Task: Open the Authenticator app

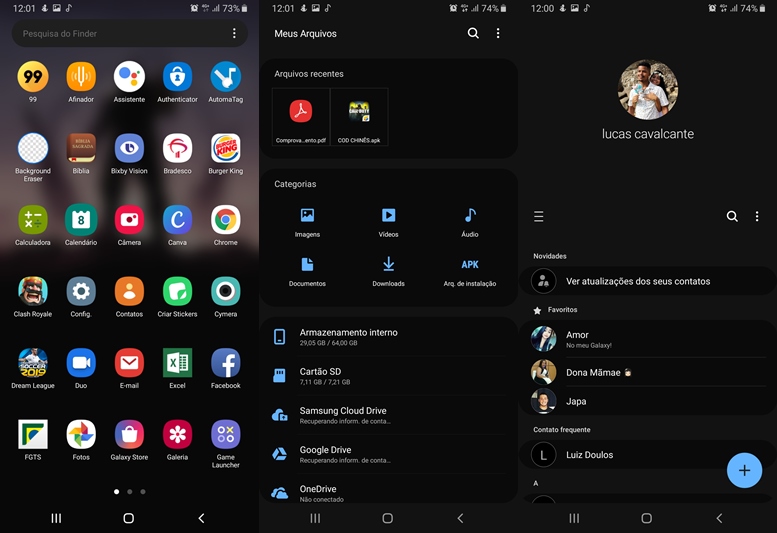Action: click(x=177, y=77)
